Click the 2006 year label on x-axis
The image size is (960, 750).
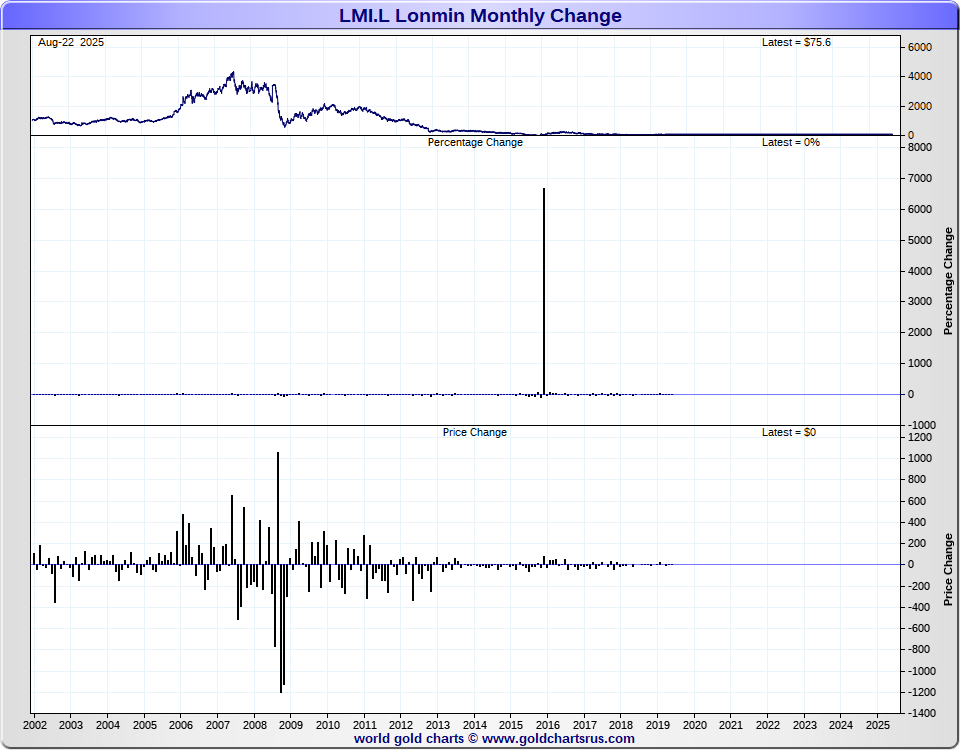pos(181,725)
